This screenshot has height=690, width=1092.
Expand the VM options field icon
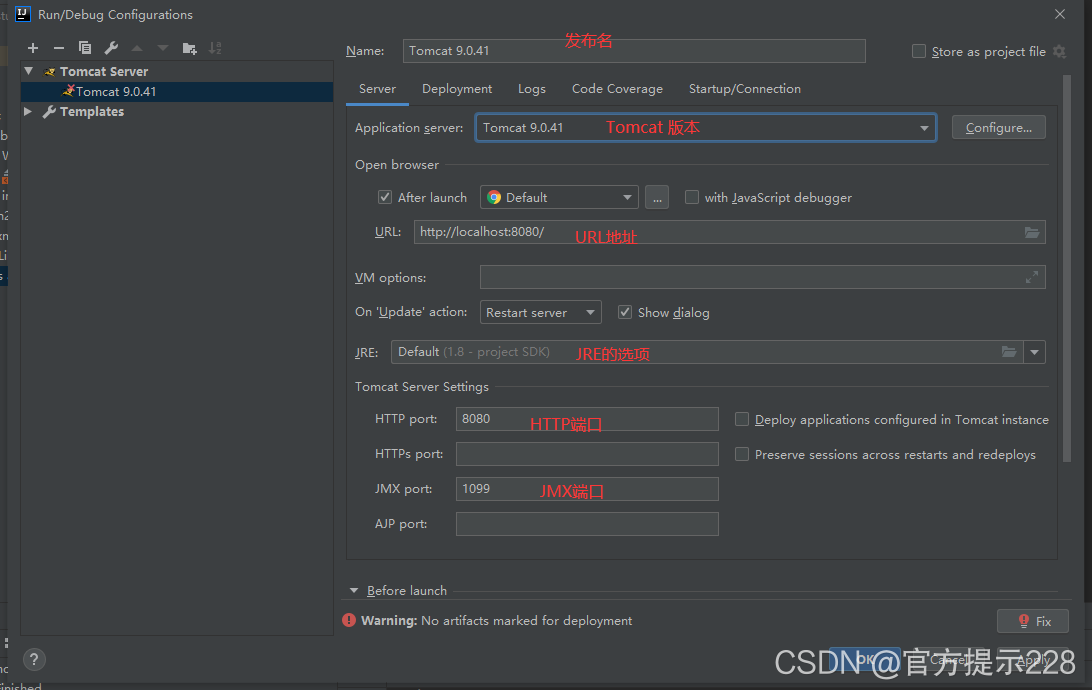[1031, 277]
